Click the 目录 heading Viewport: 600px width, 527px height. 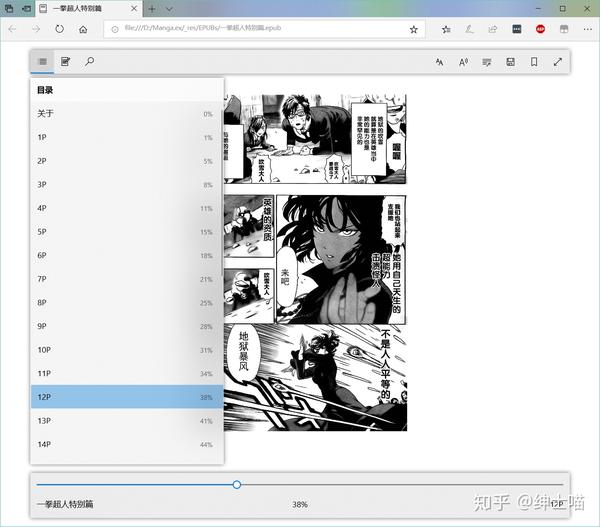coord(45,90)
